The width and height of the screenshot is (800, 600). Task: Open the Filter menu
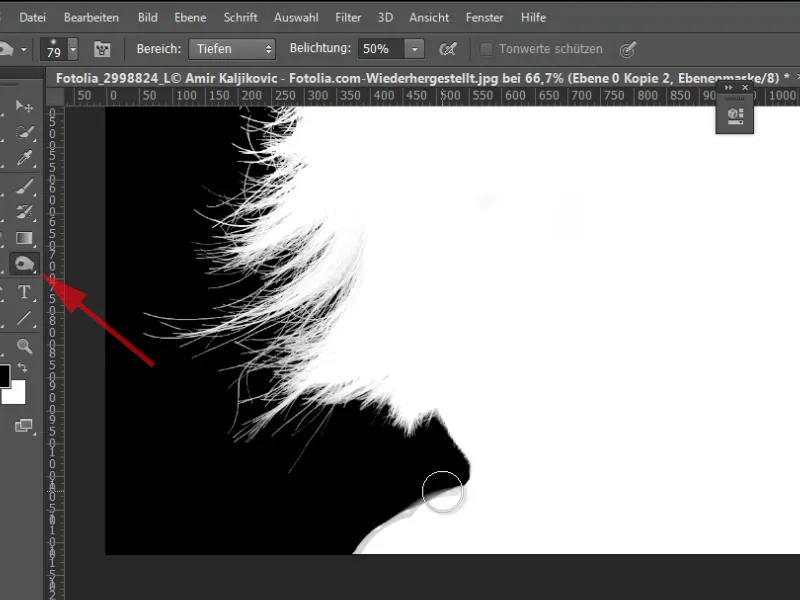[348, 18]
